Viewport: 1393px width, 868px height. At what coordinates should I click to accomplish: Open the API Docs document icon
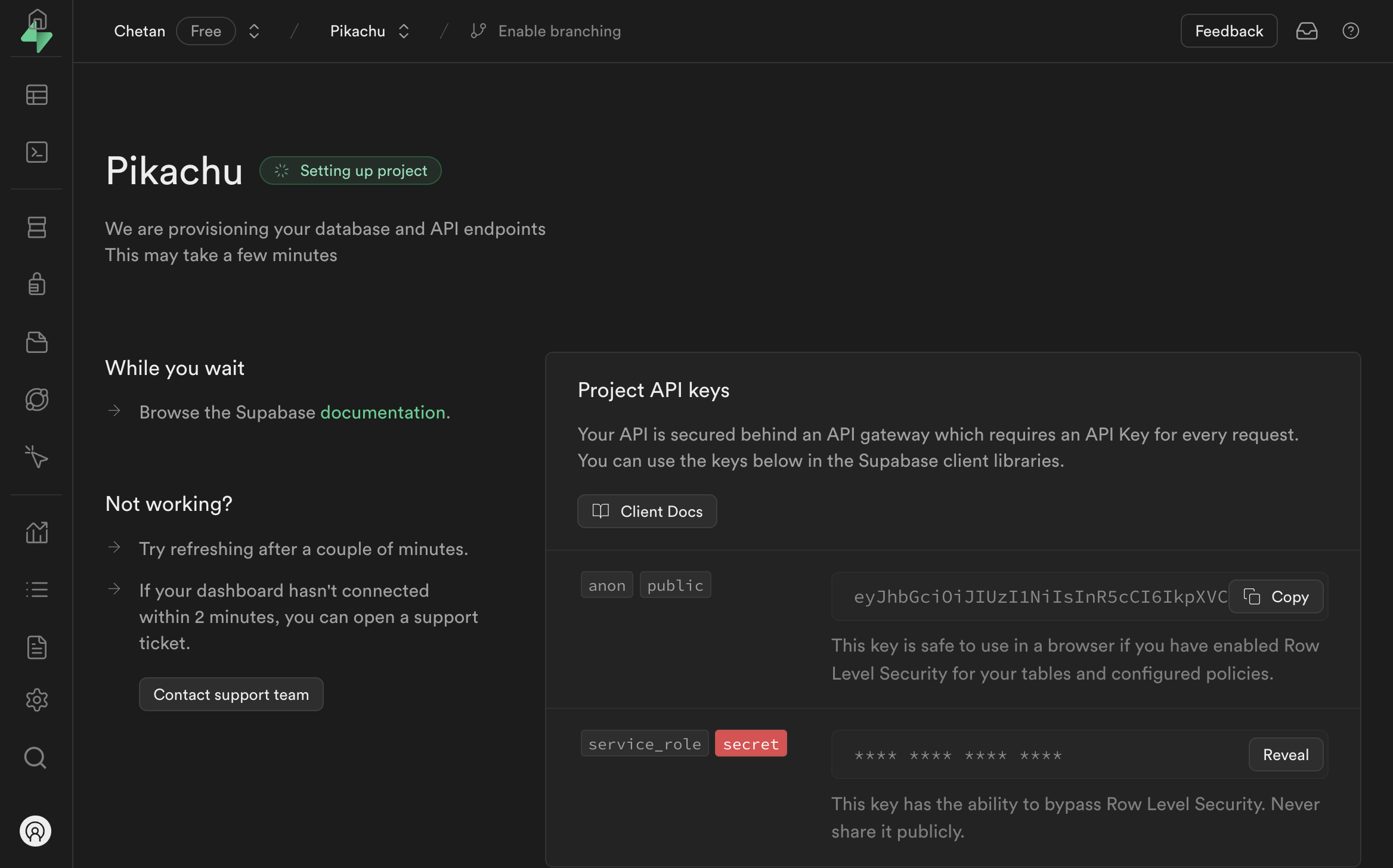tap(36, 647)
